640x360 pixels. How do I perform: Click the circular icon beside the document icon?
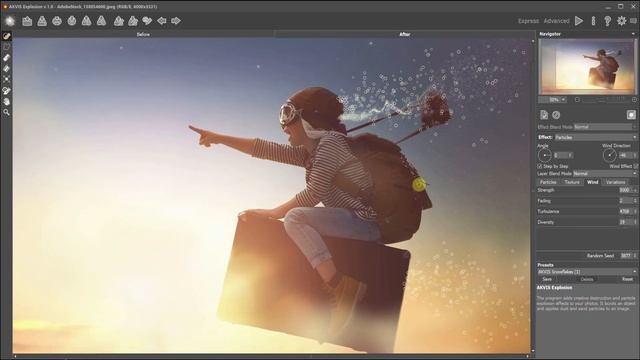556,115
